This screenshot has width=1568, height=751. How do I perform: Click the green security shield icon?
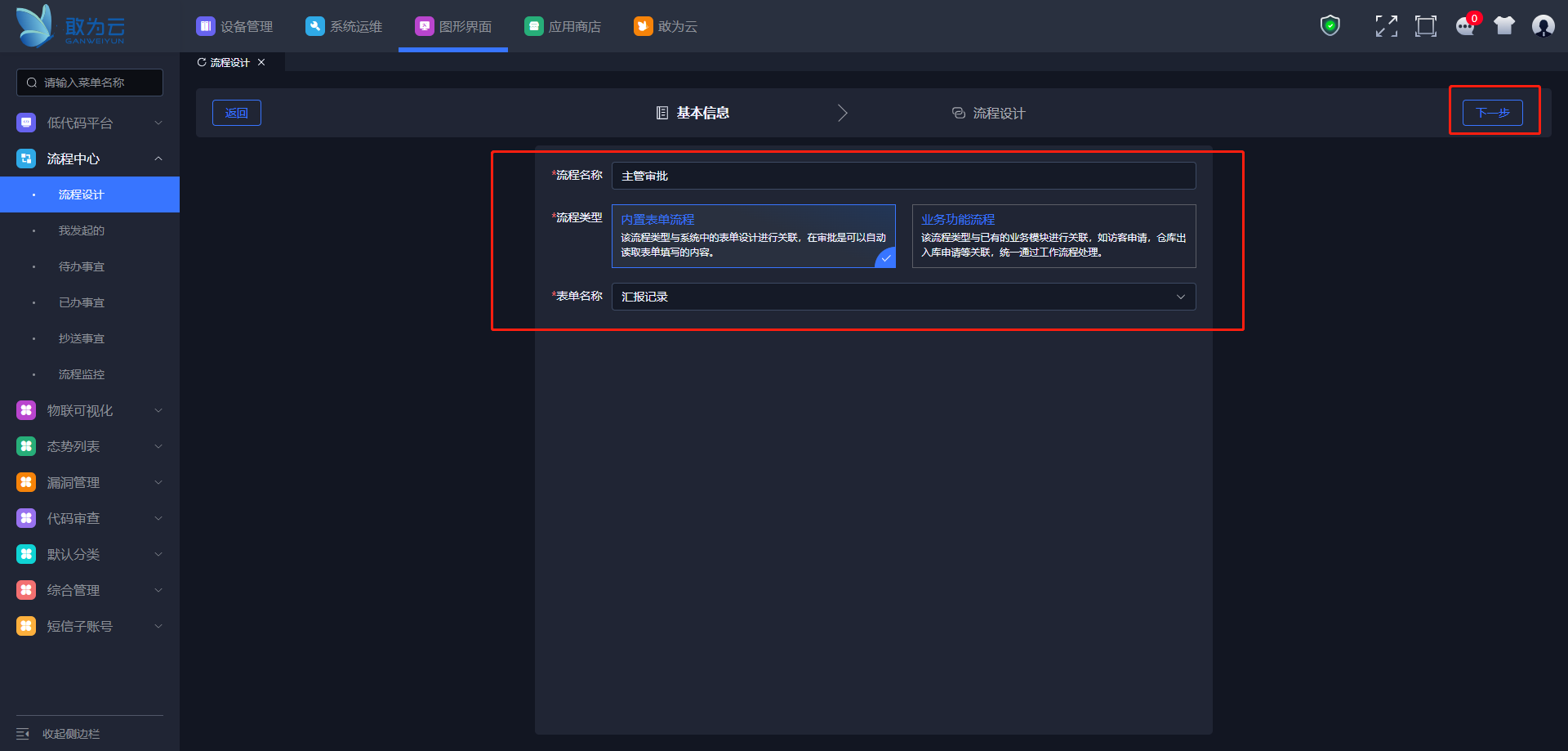pos(1330,26)
